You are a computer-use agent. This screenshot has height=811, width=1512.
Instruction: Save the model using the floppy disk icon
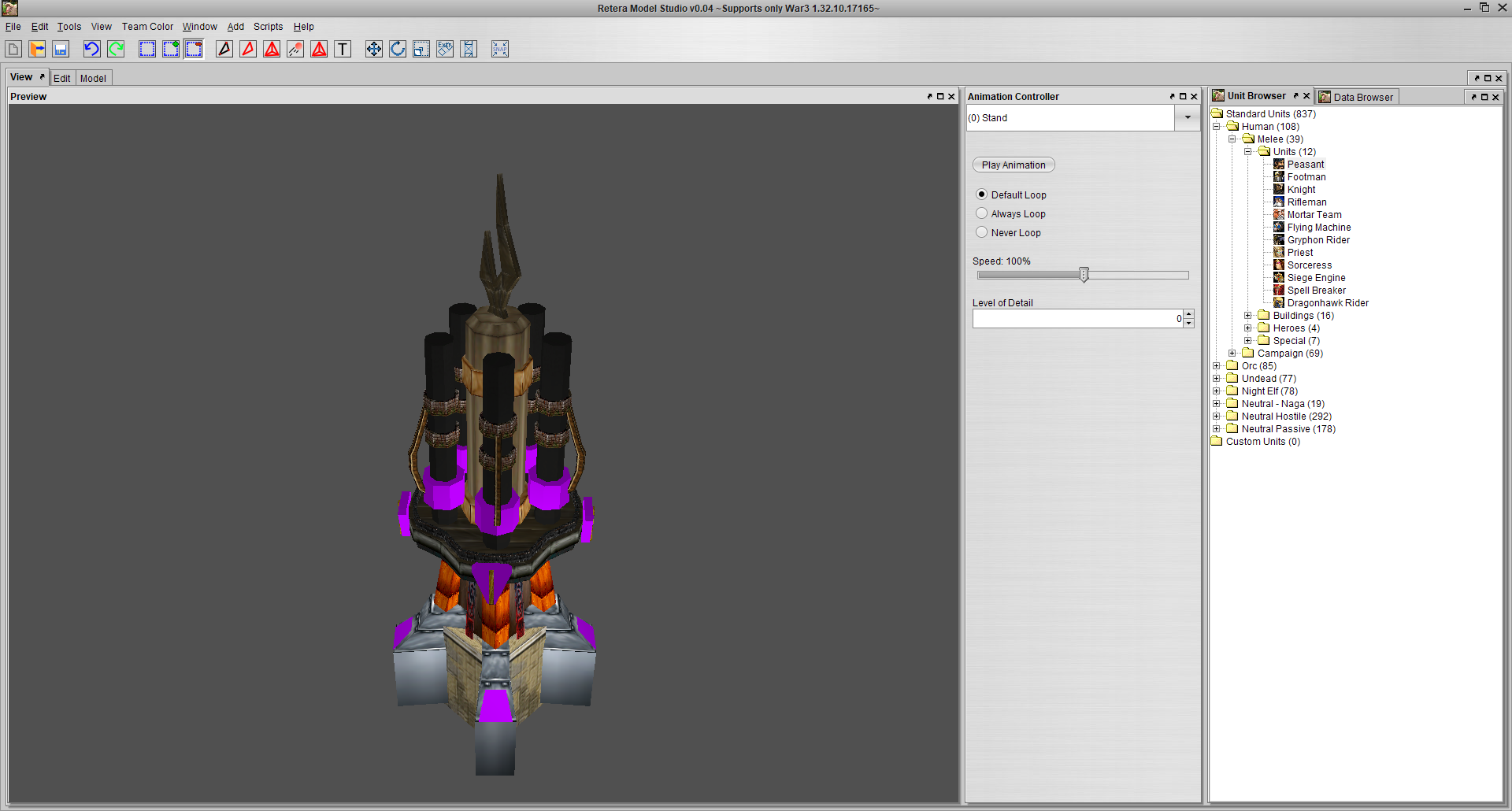point(61,49)
